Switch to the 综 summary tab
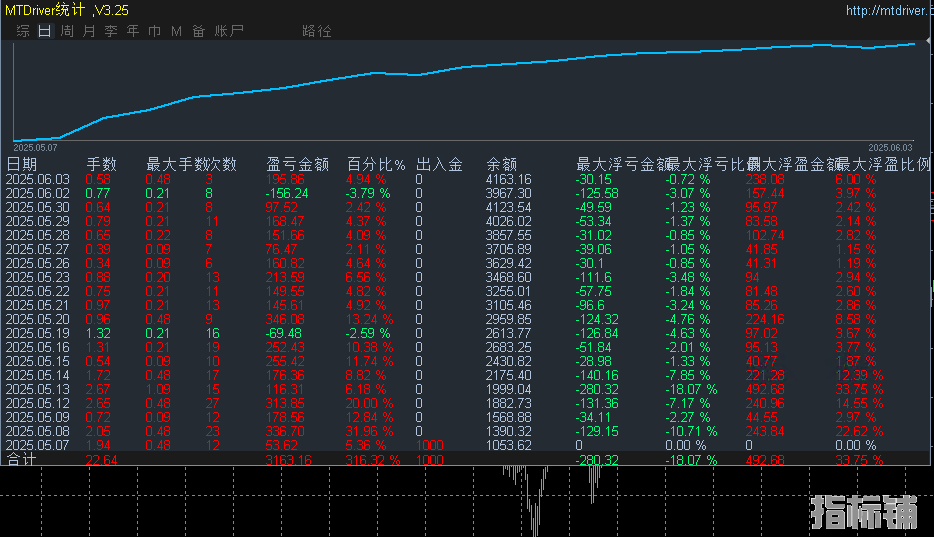The height and width of the screenshot is (537, 934). click(23, 31)
